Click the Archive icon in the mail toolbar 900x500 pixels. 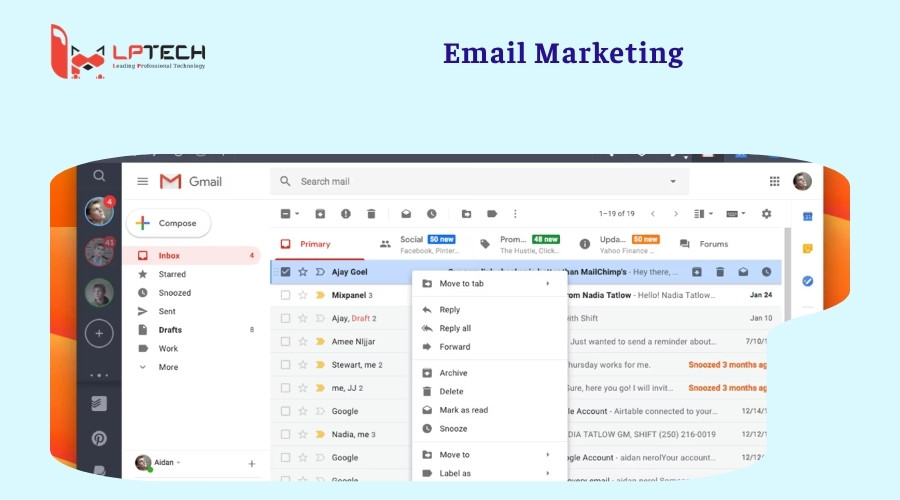click(320, 214)
